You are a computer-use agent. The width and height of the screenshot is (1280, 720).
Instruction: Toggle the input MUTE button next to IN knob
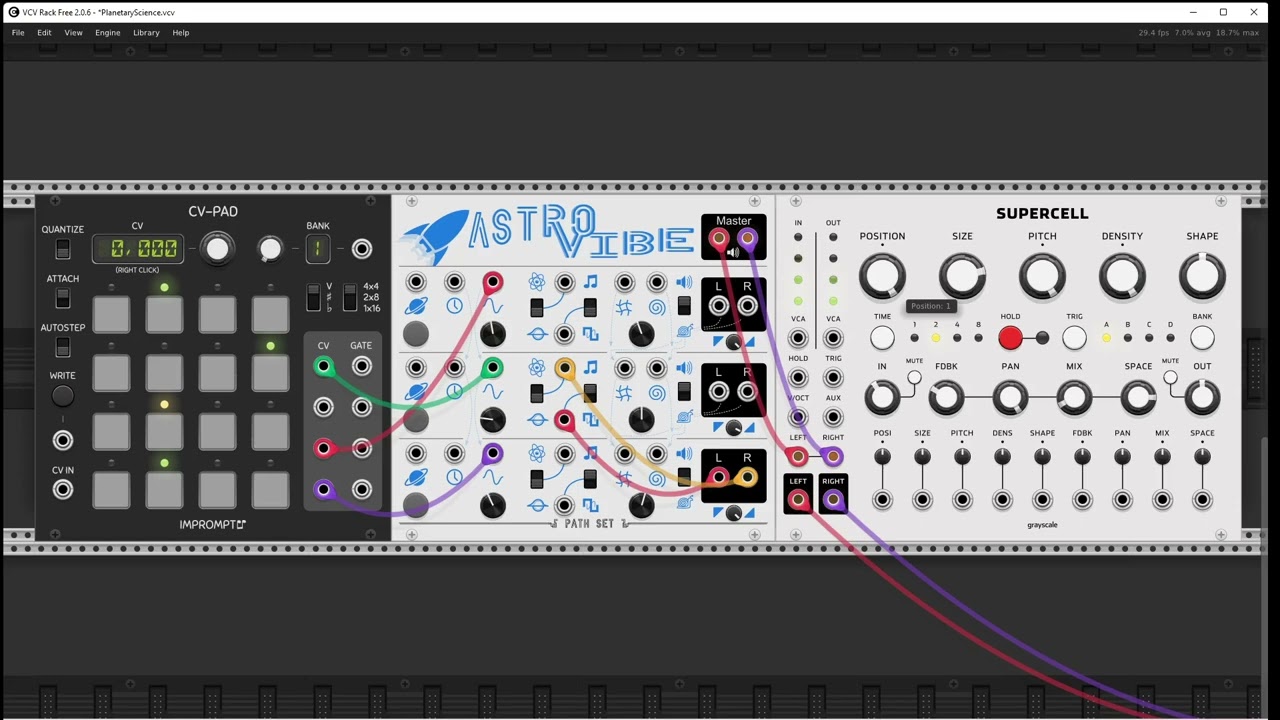914,377
